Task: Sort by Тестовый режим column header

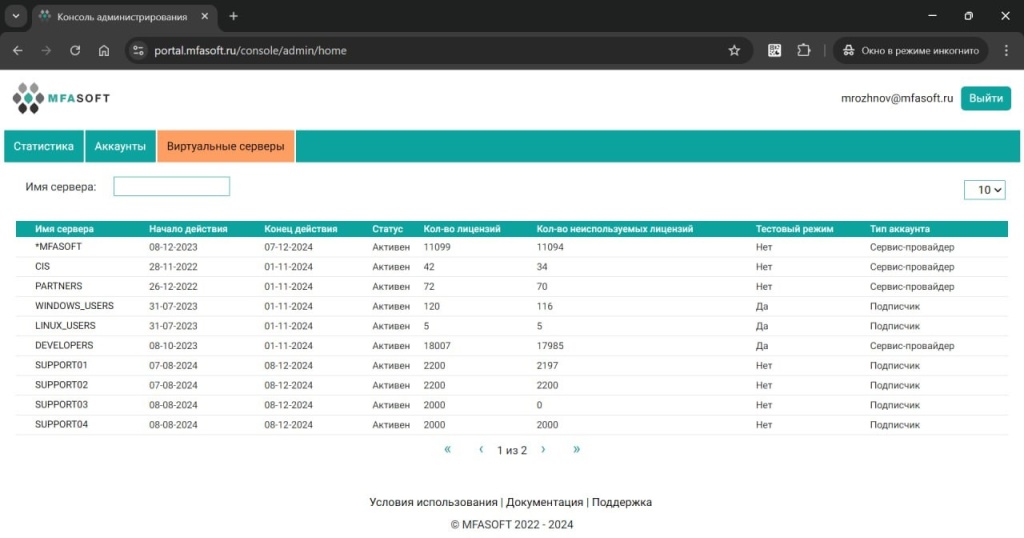Action: click(794, 229)
